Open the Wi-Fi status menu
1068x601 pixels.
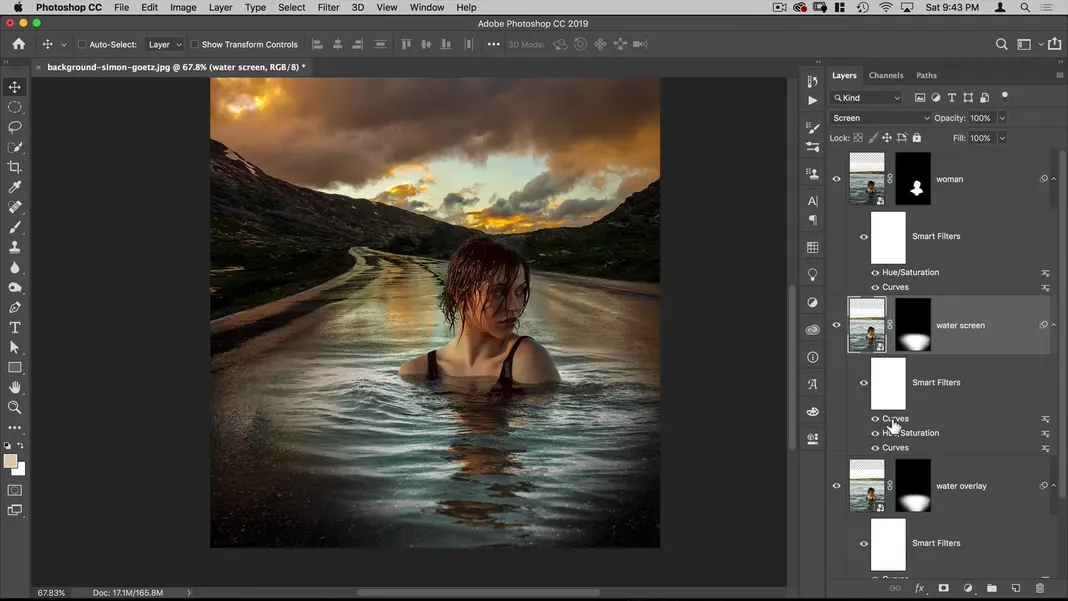click(x=885, y=7)
